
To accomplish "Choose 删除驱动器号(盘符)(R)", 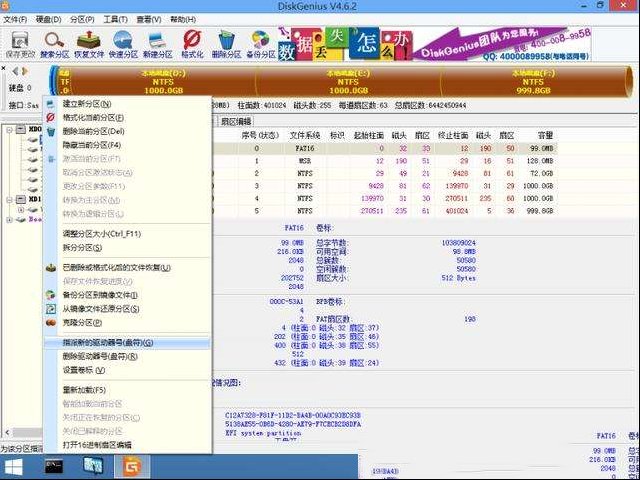I will 127,356.
